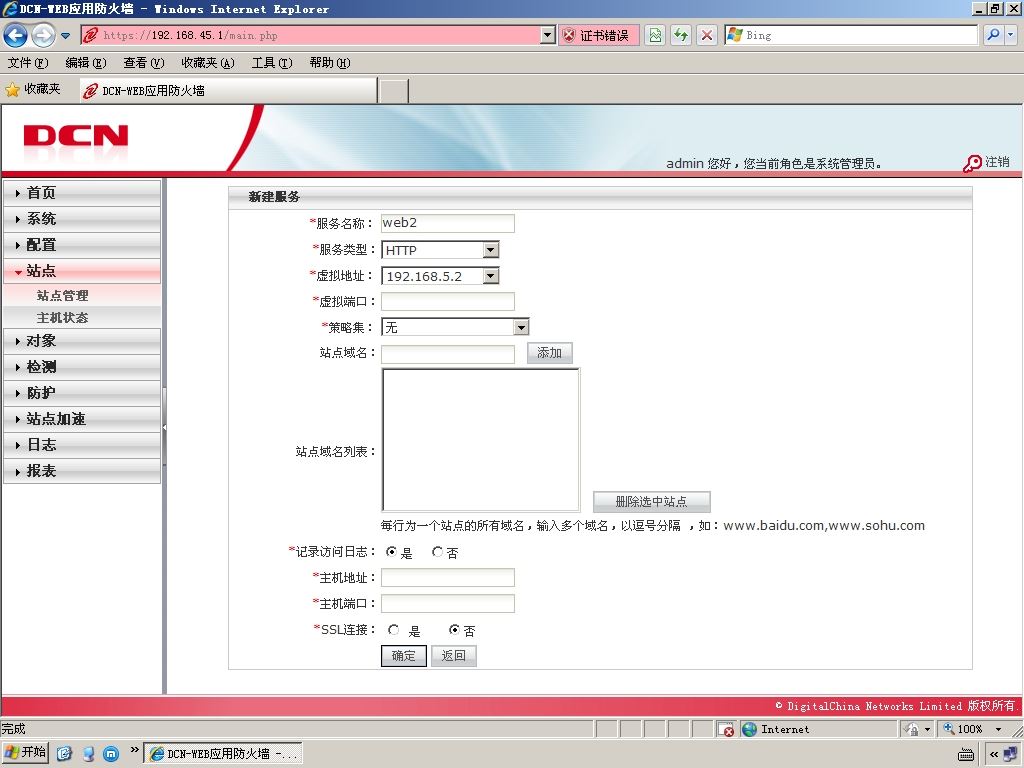Click the browser Forward arrow button
This screenshot has height=768, width=1024.
coord(43,35)
